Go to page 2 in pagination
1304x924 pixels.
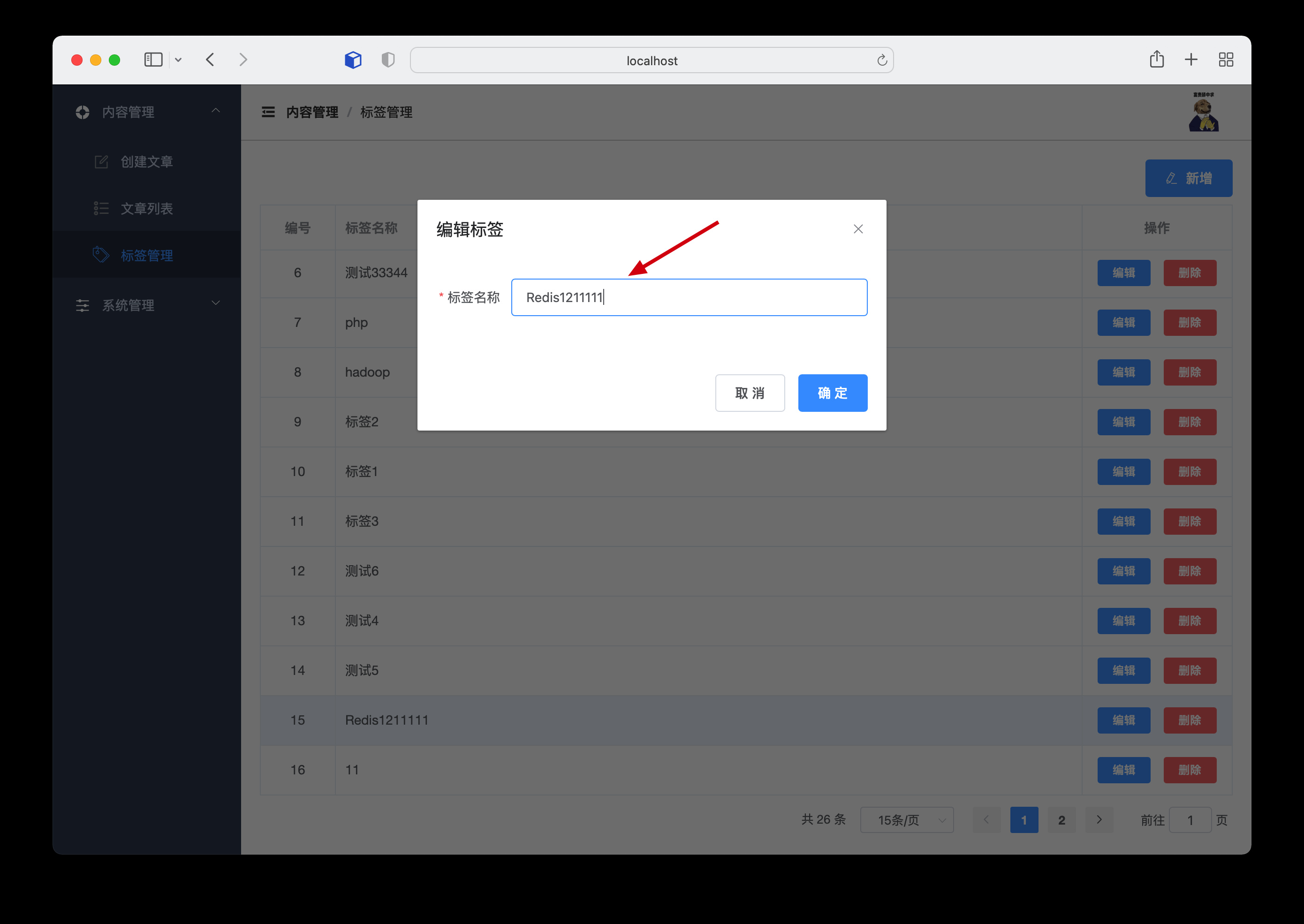[x=1061, y=820]
